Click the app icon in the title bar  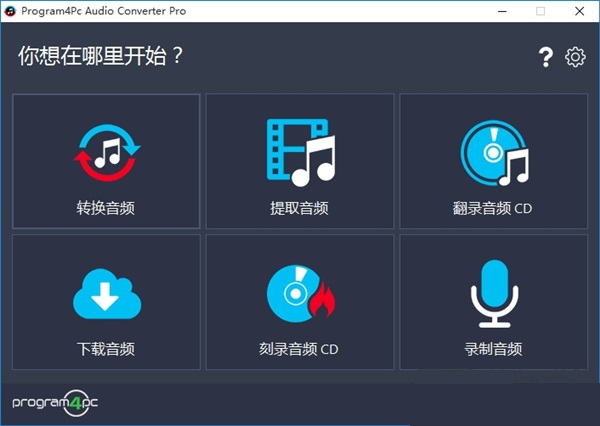(x=10, y=11)
